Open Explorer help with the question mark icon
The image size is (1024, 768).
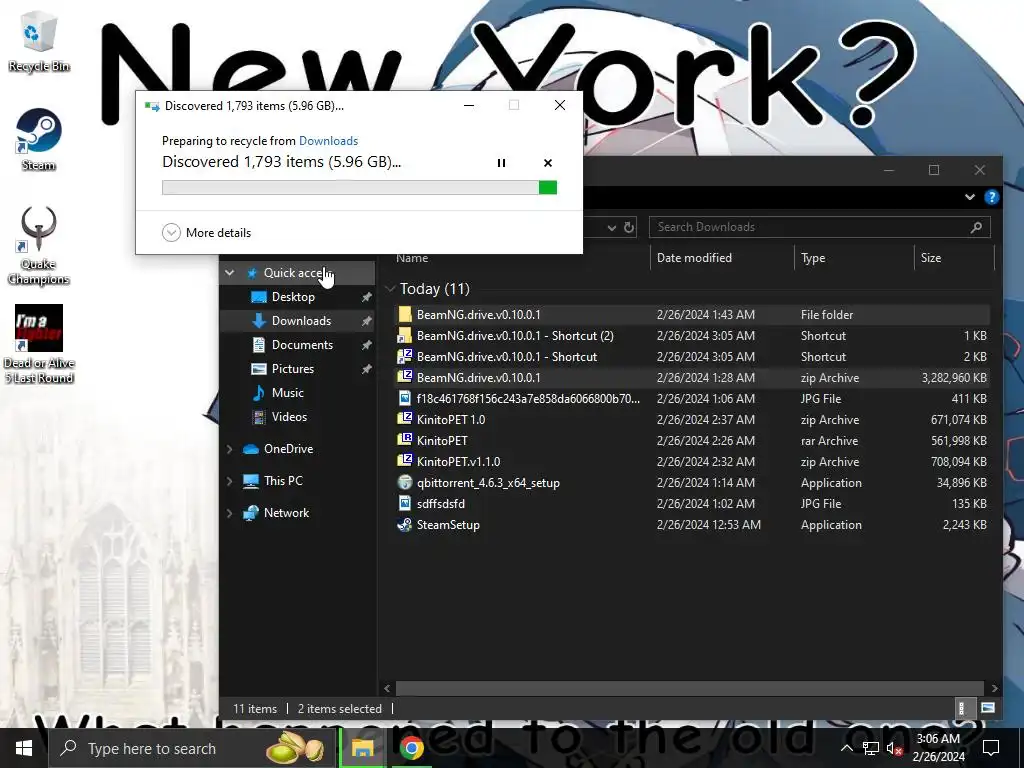click(991, 197)
